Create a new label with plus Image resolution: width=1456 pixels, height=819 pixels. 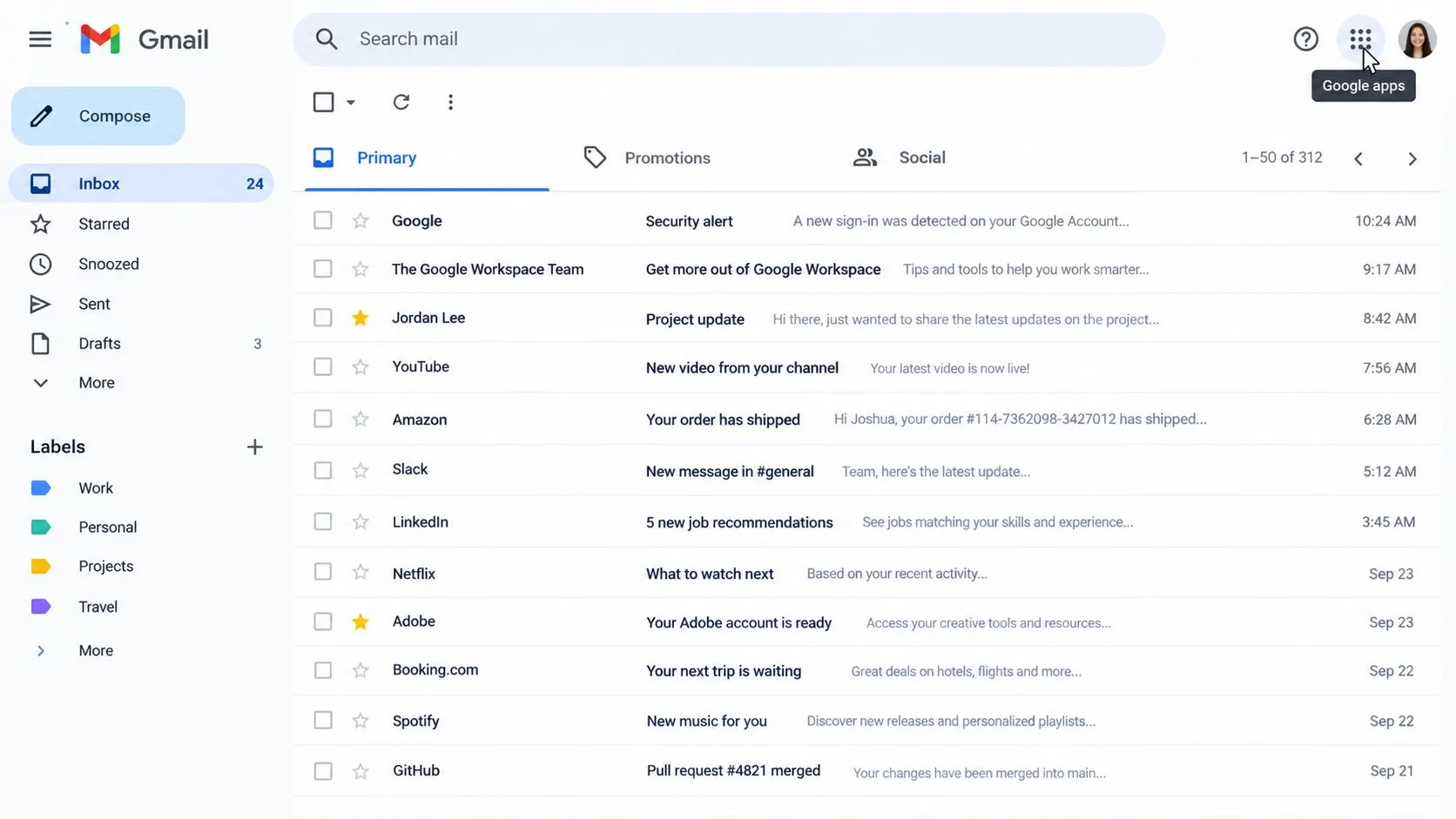click(254, 446)
